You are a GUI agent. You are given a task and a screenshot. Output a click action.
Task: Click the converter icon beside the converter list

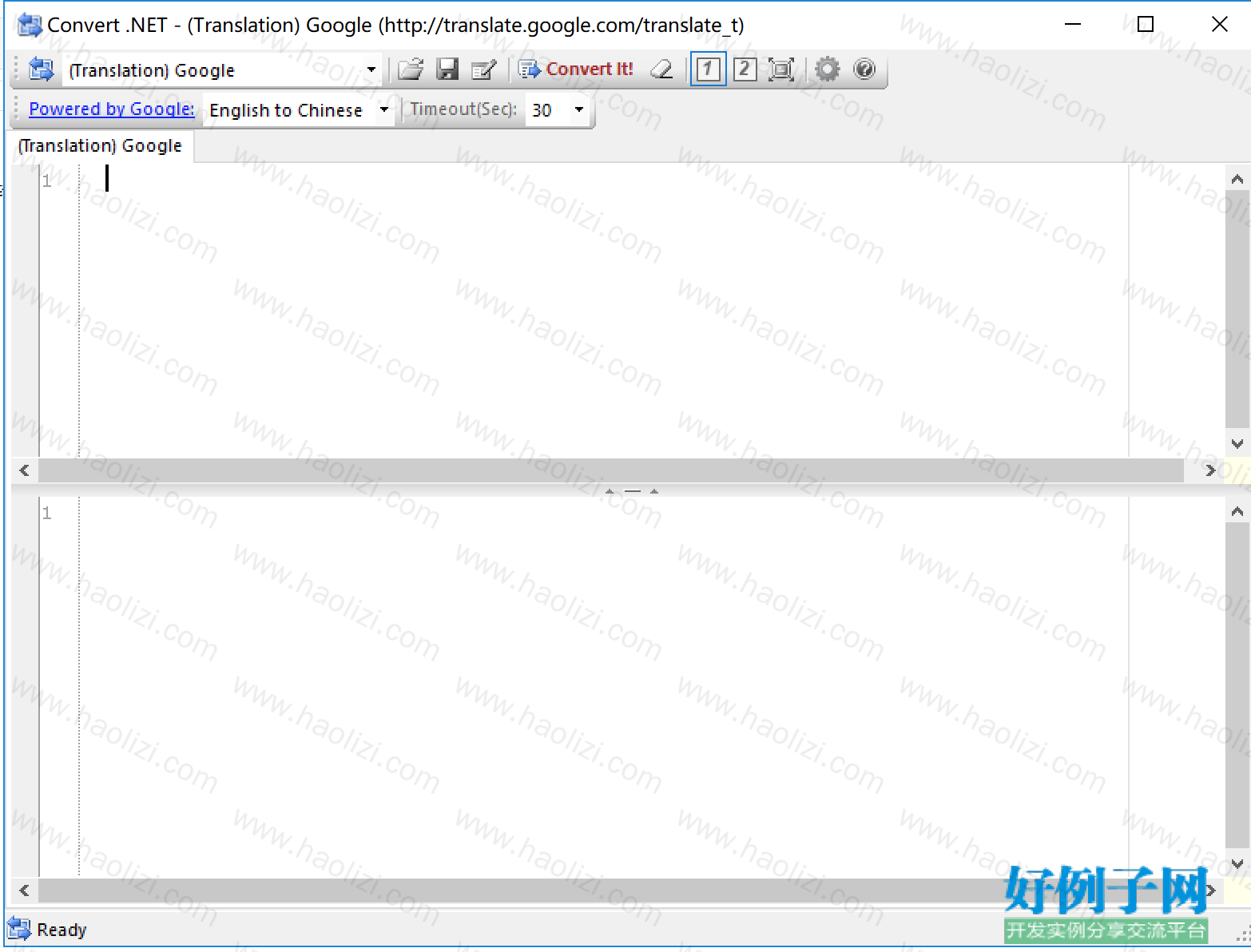41,69
